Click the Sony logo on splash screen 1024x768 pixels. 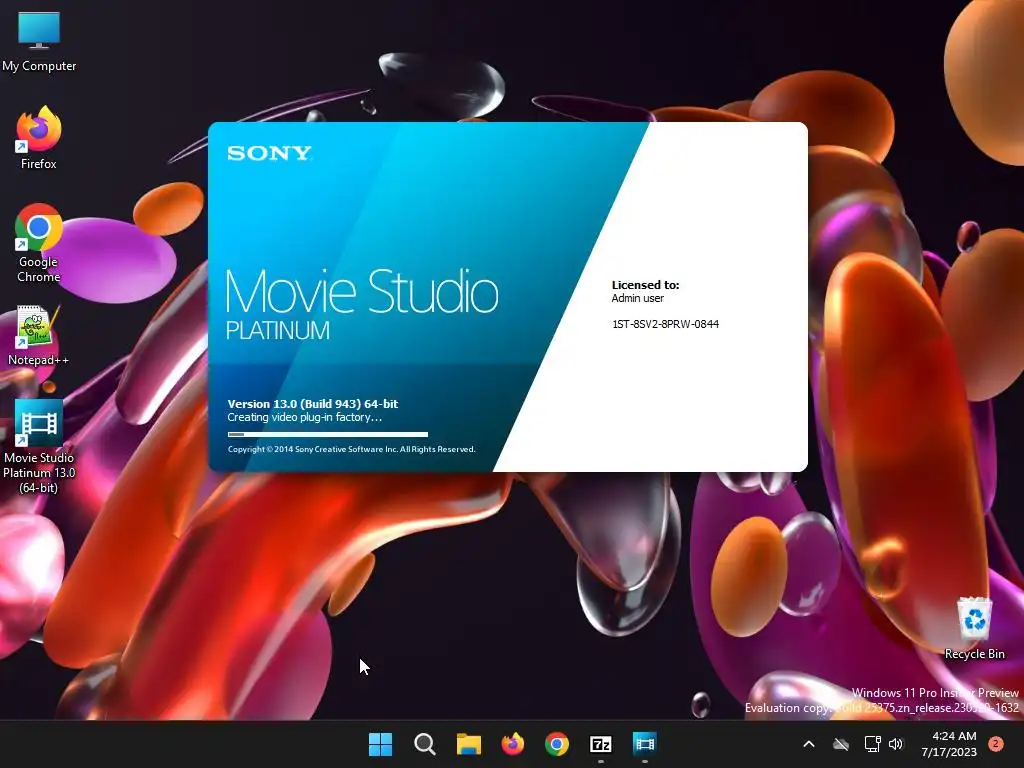(269, 153)
